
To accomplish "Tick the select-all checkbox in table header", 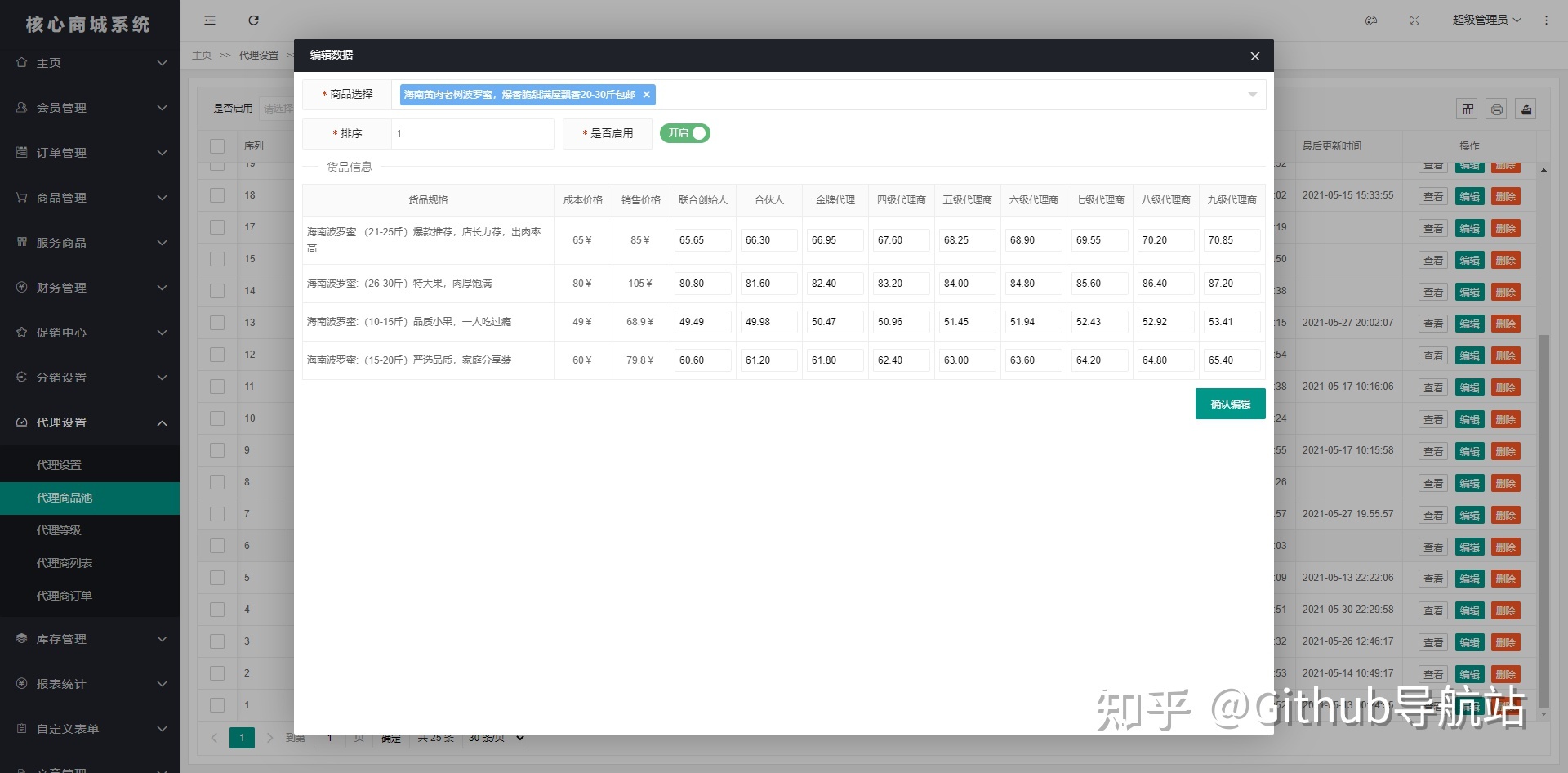I will 217,146.
